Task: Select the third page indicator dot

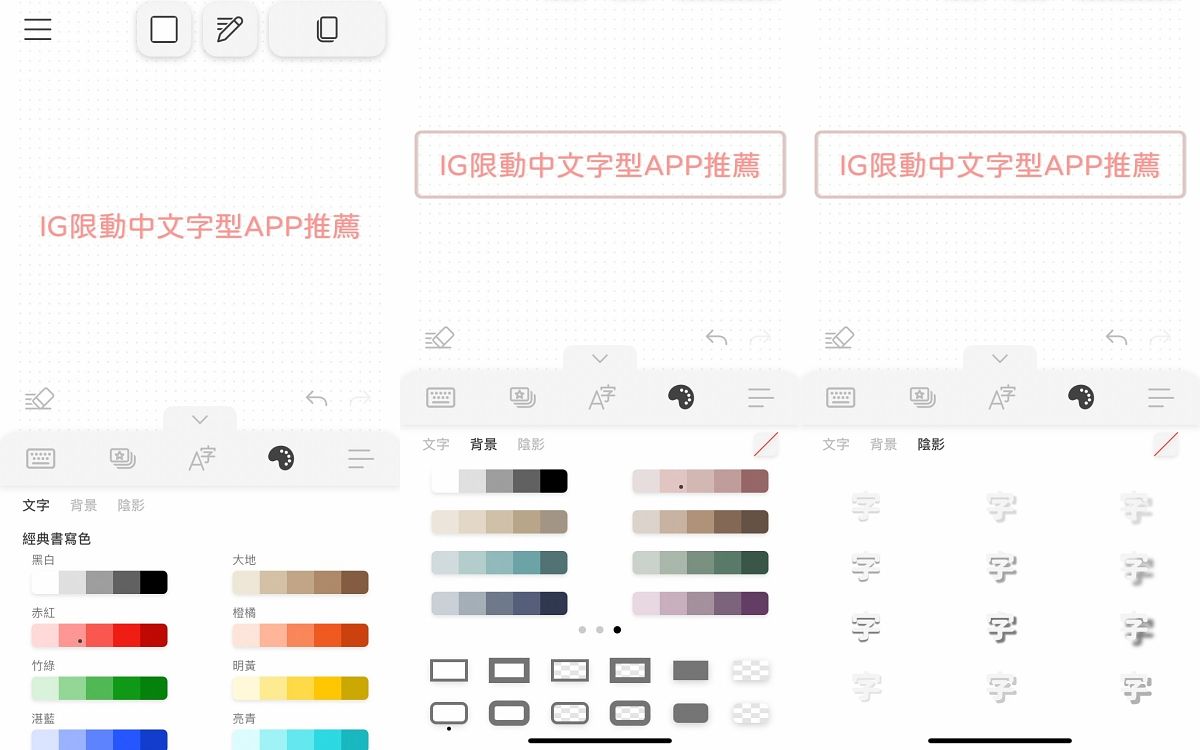Action: coord(617,630)
